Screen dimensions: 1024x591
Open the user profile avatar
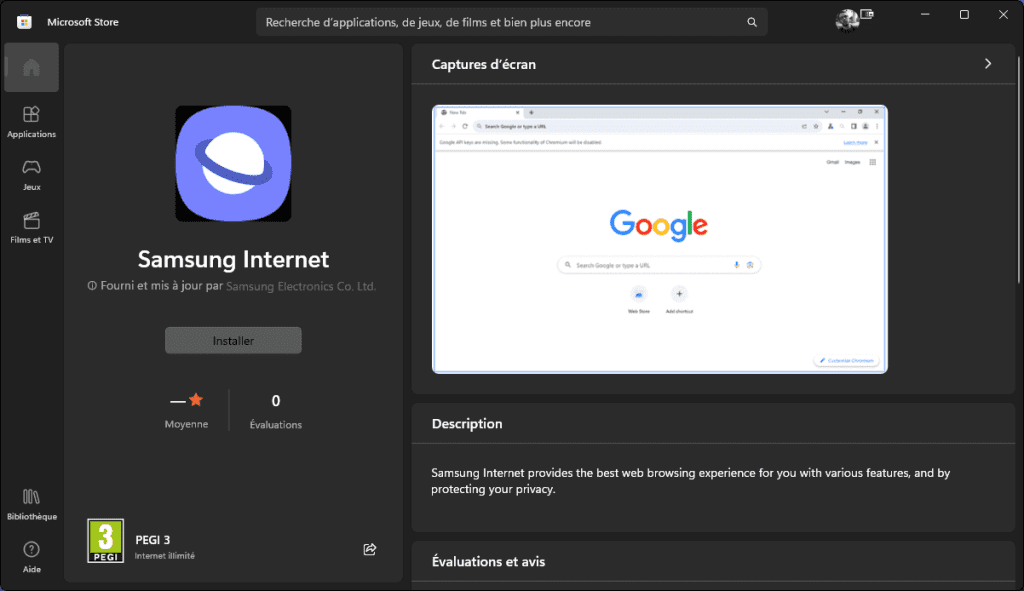tap(847, 20)
